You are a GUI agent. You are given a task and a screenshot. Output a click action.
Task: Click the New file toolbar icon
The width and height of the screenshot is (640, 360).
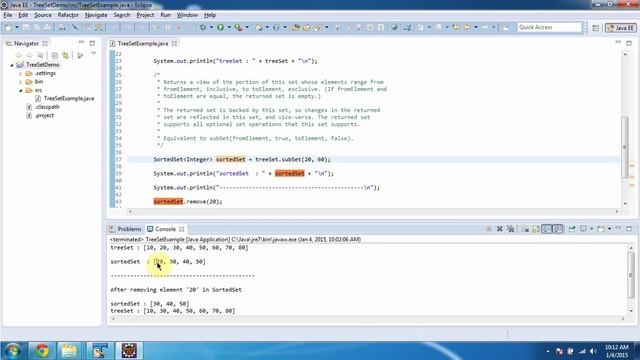pos(8,27)
